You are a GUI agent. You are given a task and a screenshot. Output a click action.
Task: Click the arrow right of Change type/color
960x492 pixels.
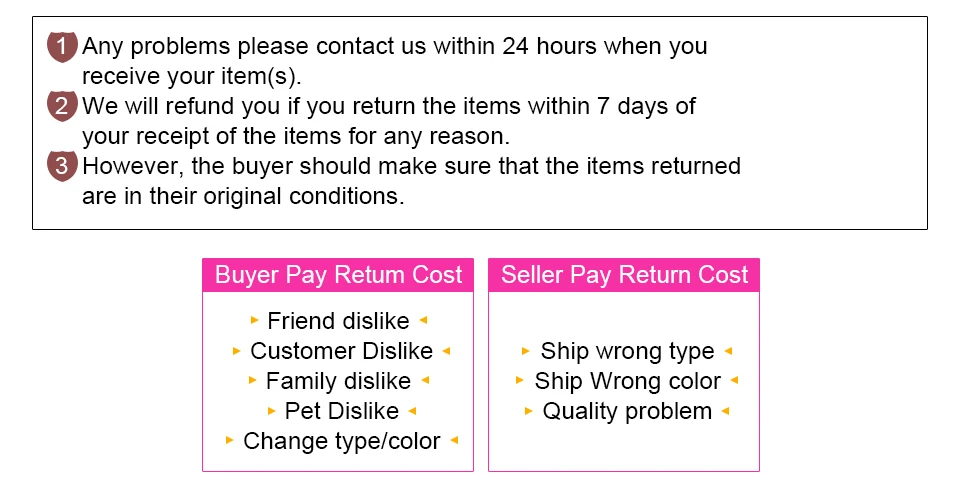[x=454, y=440]
